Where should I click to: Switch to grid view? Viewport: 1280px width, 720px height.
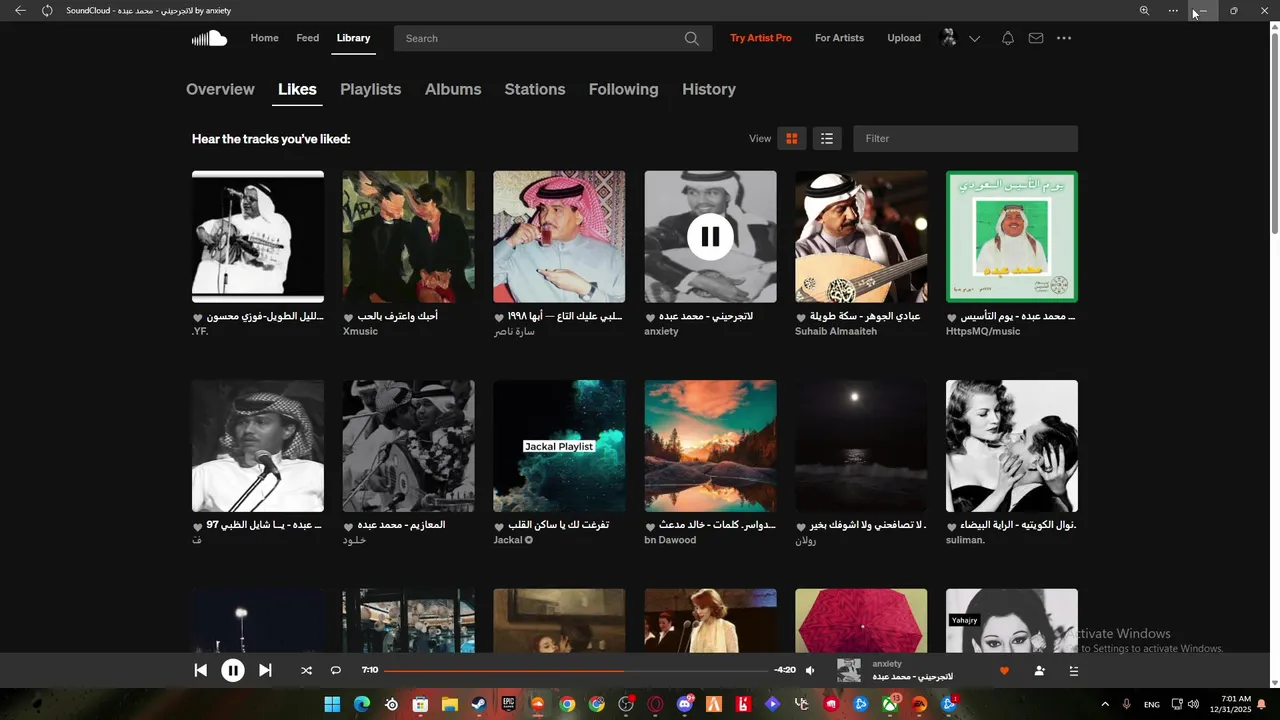point(792,139)
